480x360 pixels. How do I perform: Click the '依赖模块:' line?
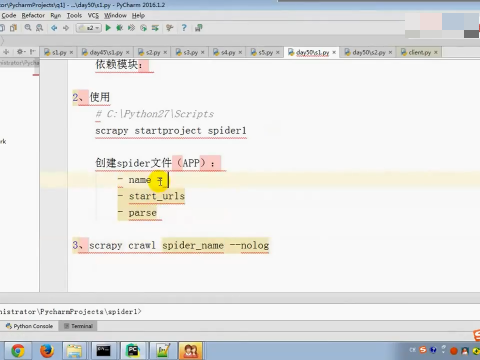pyautogui.click(x=119, y=64)
